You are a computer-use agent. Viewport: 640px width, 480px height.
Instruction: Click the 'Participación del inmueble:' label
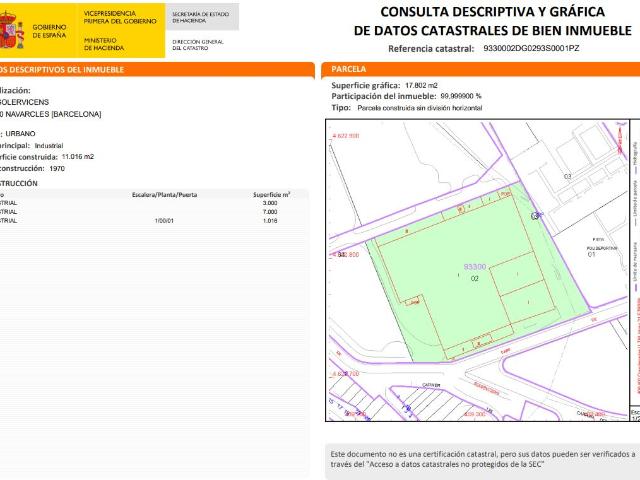coord(384,96)
